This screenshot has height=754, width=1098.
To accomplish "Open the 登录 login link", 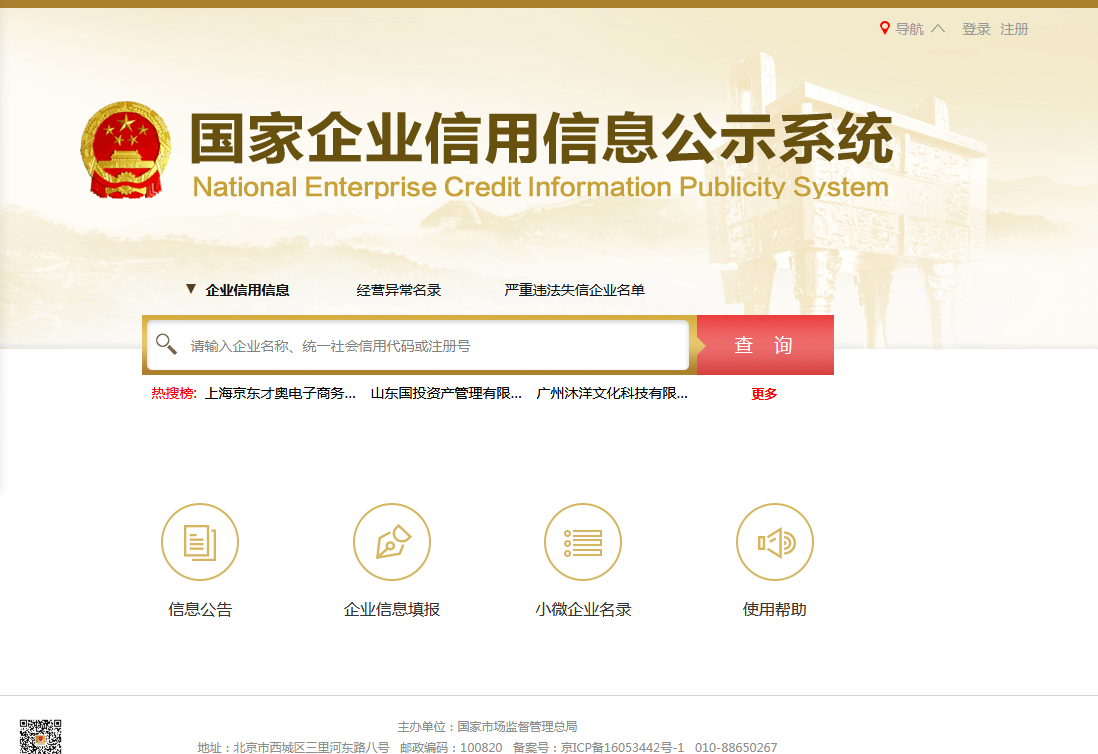I will point(976,29).
